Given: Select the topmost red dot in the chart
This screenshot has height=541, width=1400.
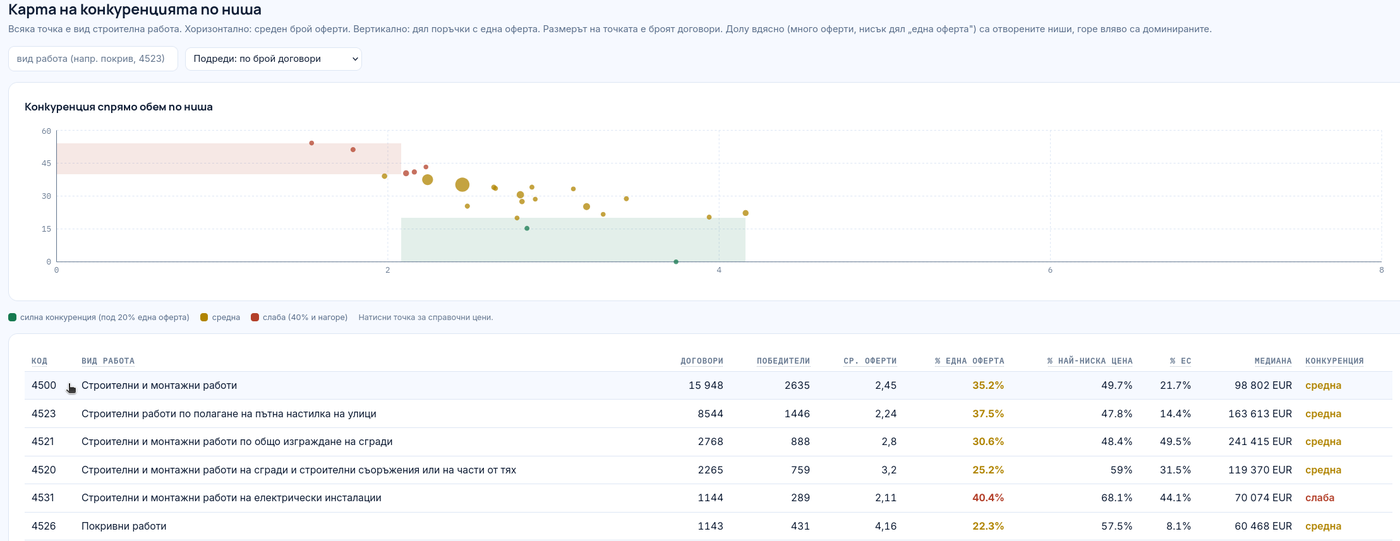Looking at the screenshot, I should pyautogui.click(x=312, y=143).
